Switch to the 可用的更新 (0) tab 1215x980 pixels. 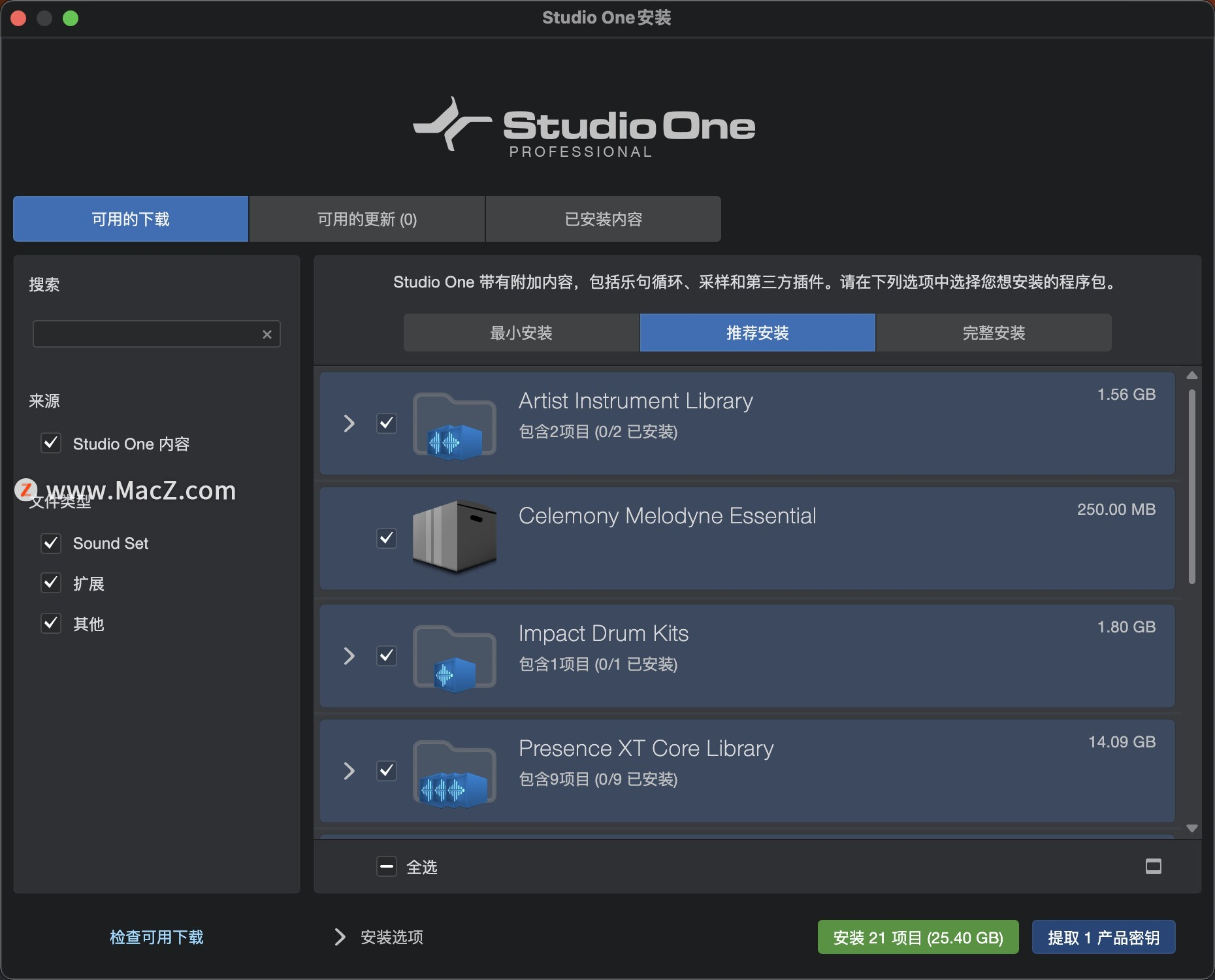(x=367, y=219)
